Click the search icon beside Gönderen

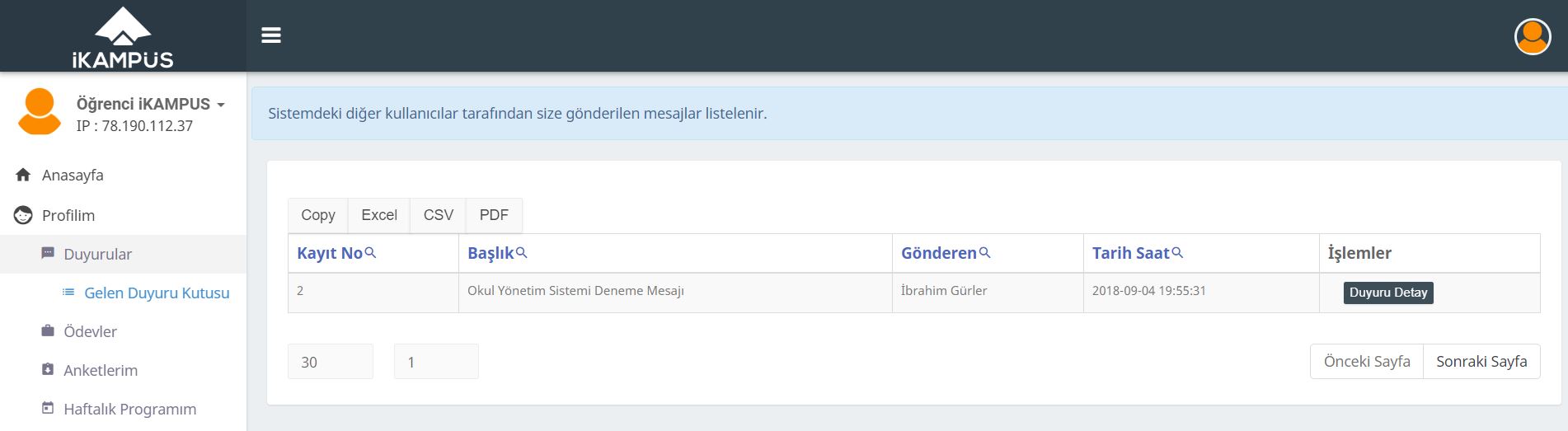(984, 253)
